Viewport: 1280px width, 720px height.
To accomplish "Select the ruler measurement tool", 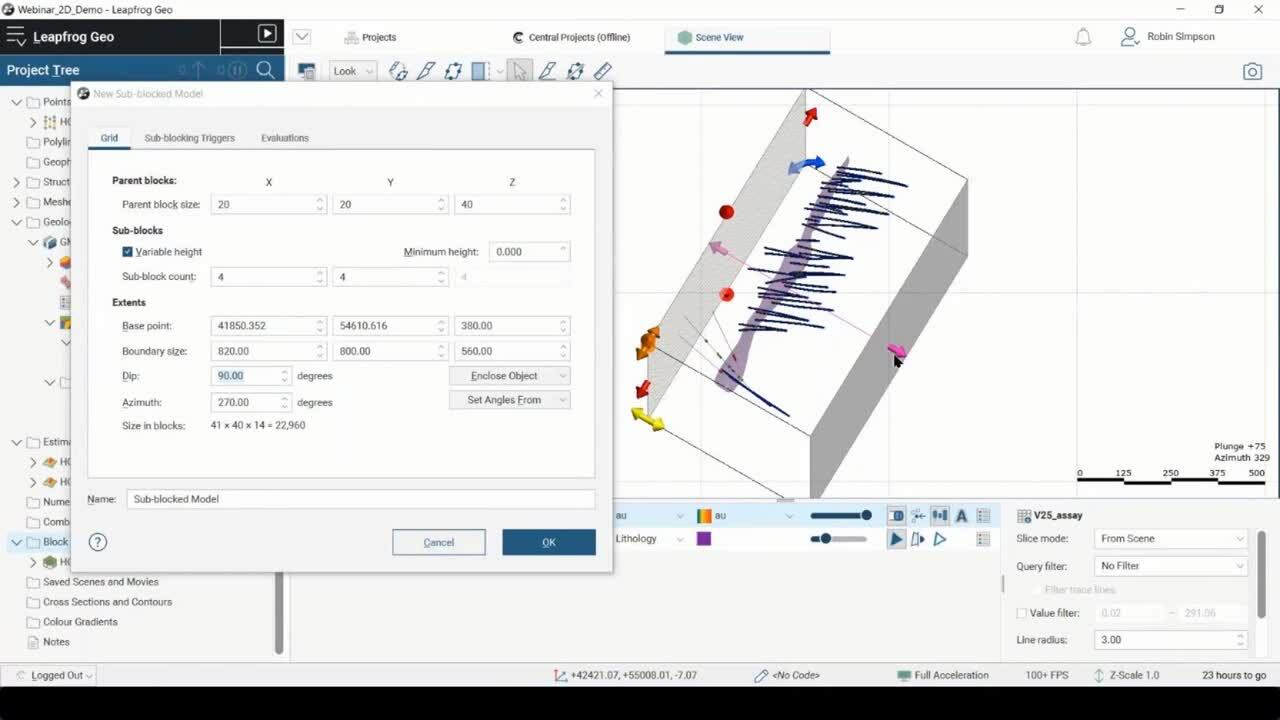I will 603,71.
